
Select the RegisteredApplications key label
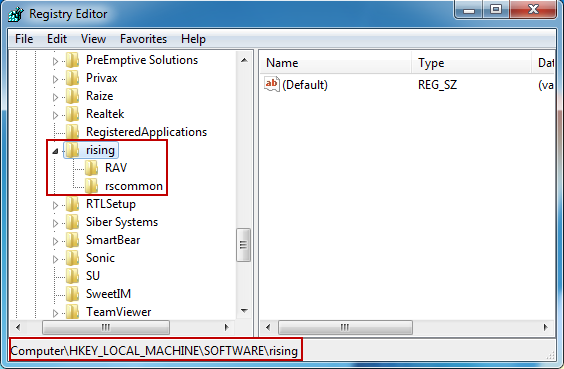click(x=146, y=132)
